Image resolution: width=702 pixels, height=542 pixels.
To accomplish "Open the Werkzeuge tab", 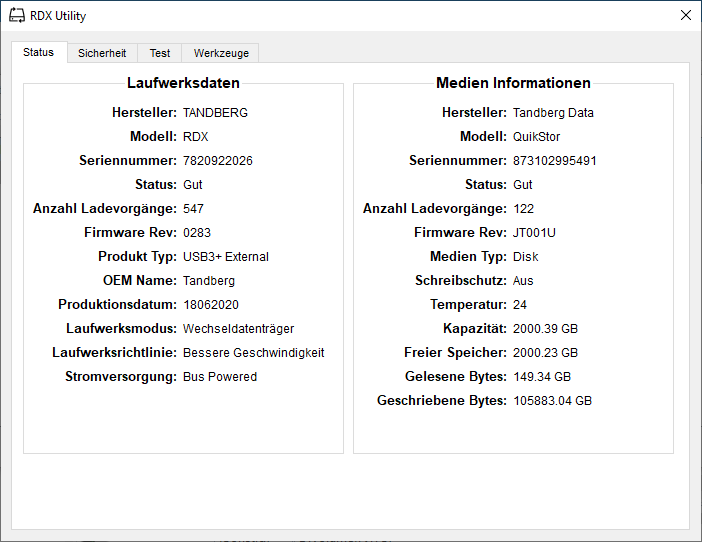I will pos(221,53).
